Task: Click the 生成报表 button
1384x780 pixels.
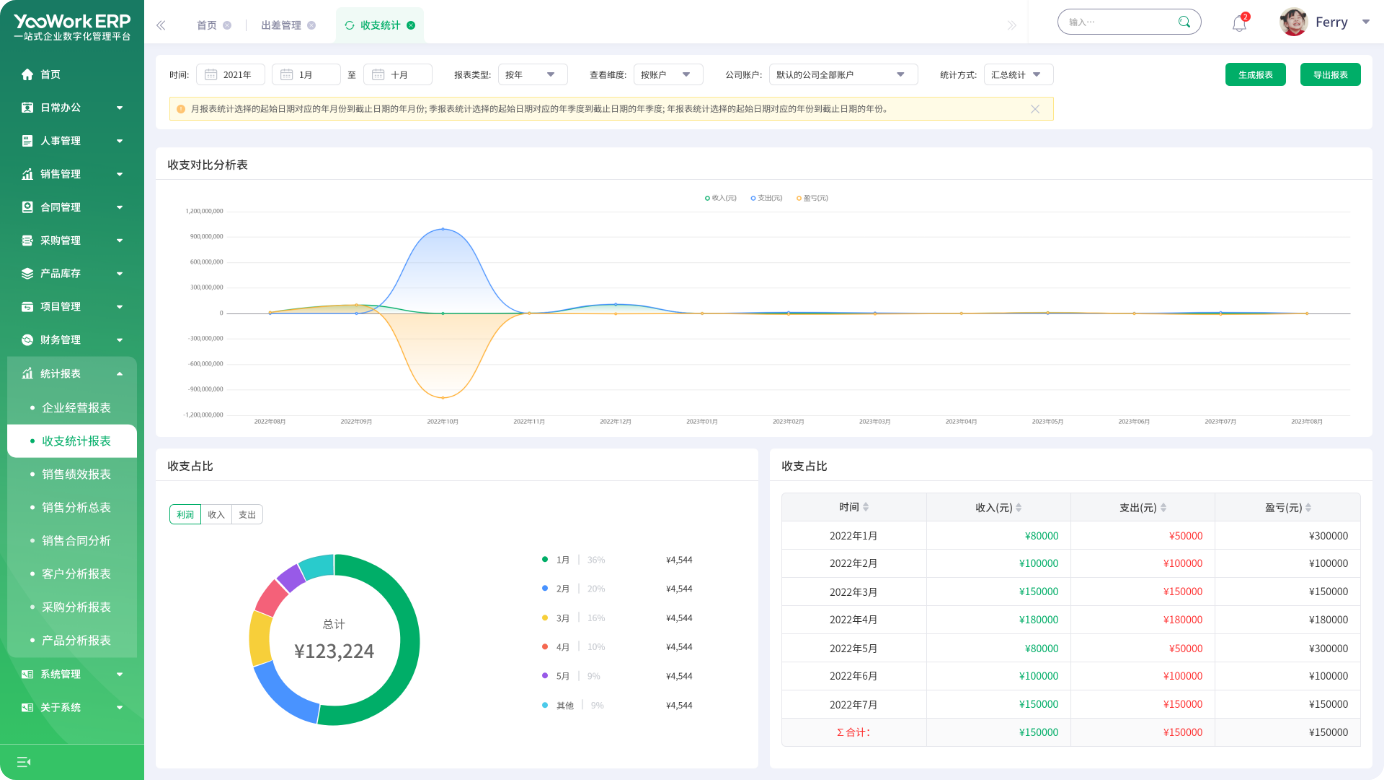Action: (x=1255, y=75)
